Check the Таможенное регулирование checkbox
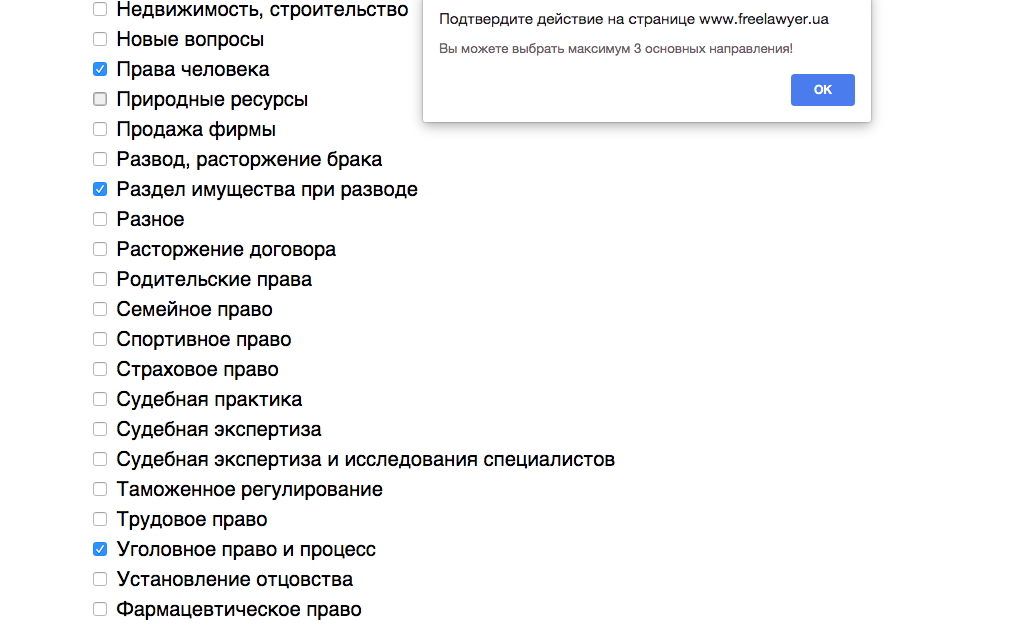 100,489
